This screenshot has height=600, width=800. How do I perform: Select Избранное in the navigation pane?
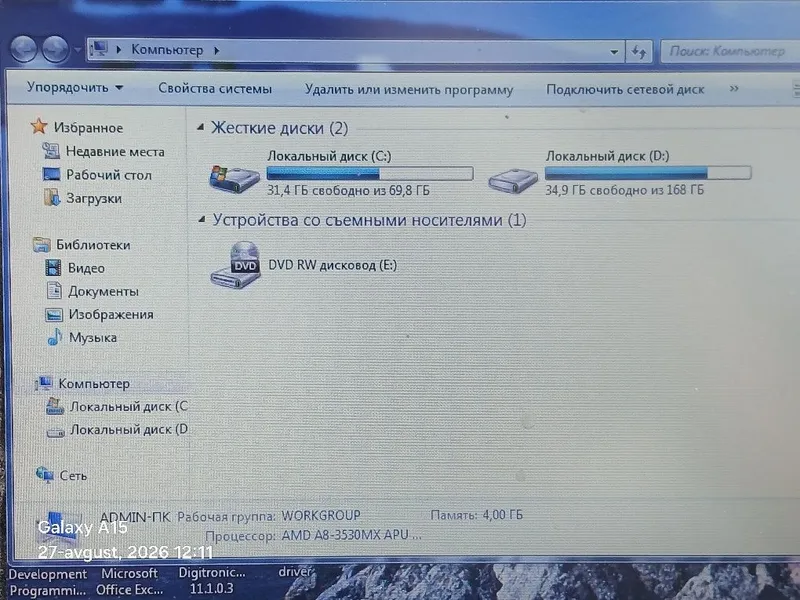[x=88, y=128]
